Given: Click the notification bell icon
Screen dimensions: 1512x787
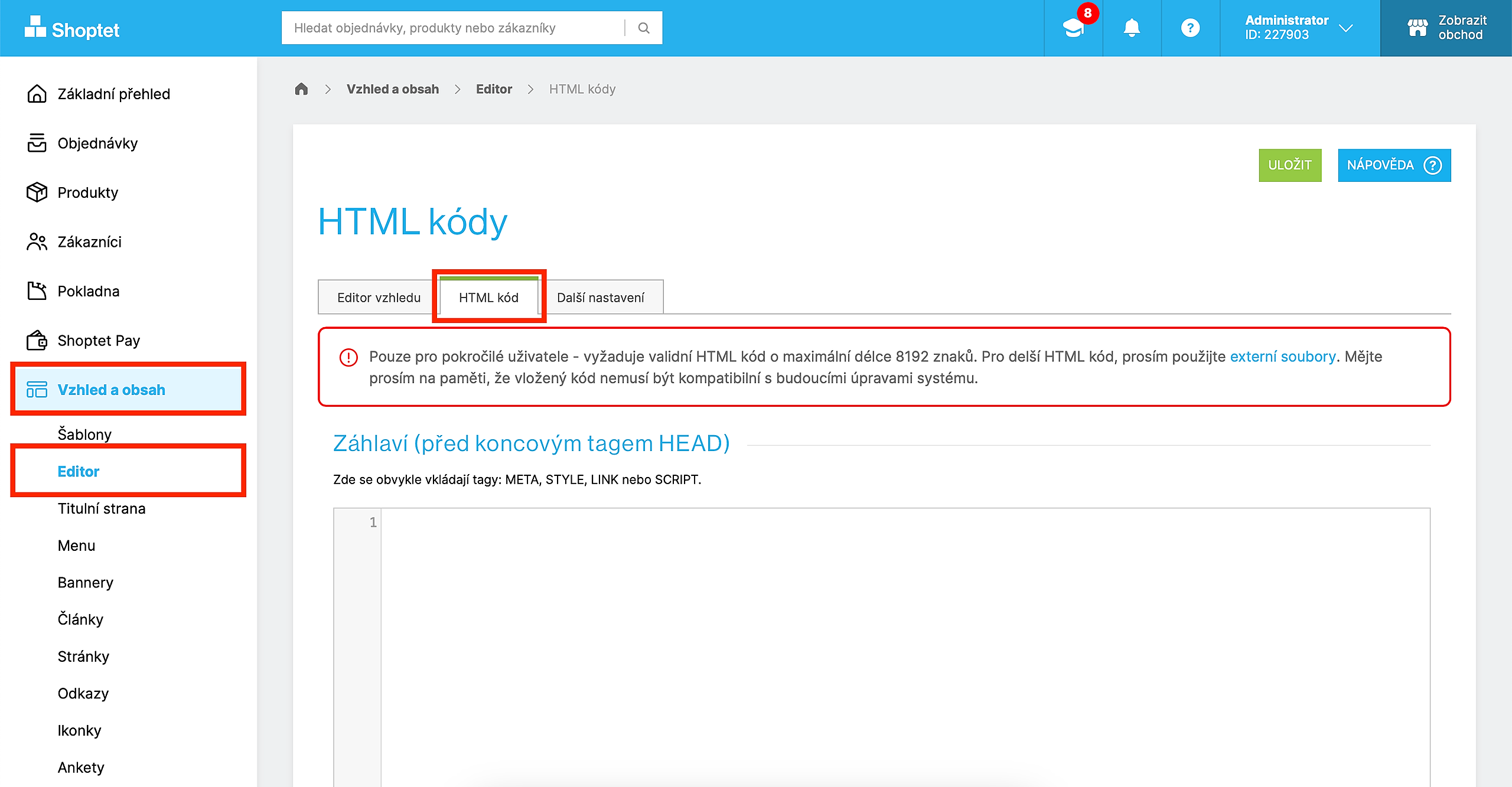Looking at the screenshot, I should pos(1131,28).
